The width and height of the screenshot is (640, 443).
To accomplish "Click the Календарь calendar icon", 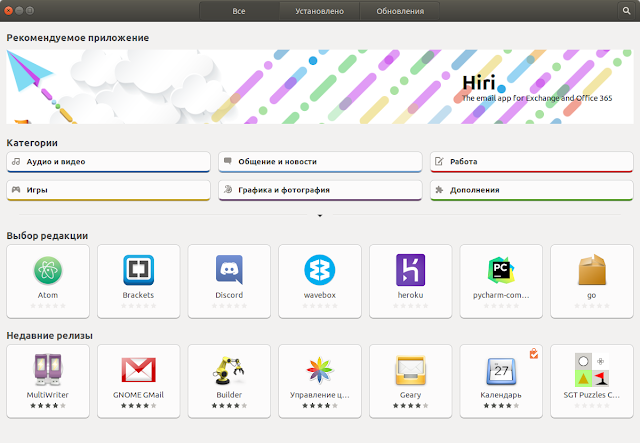I will click(x=501, y=371).
